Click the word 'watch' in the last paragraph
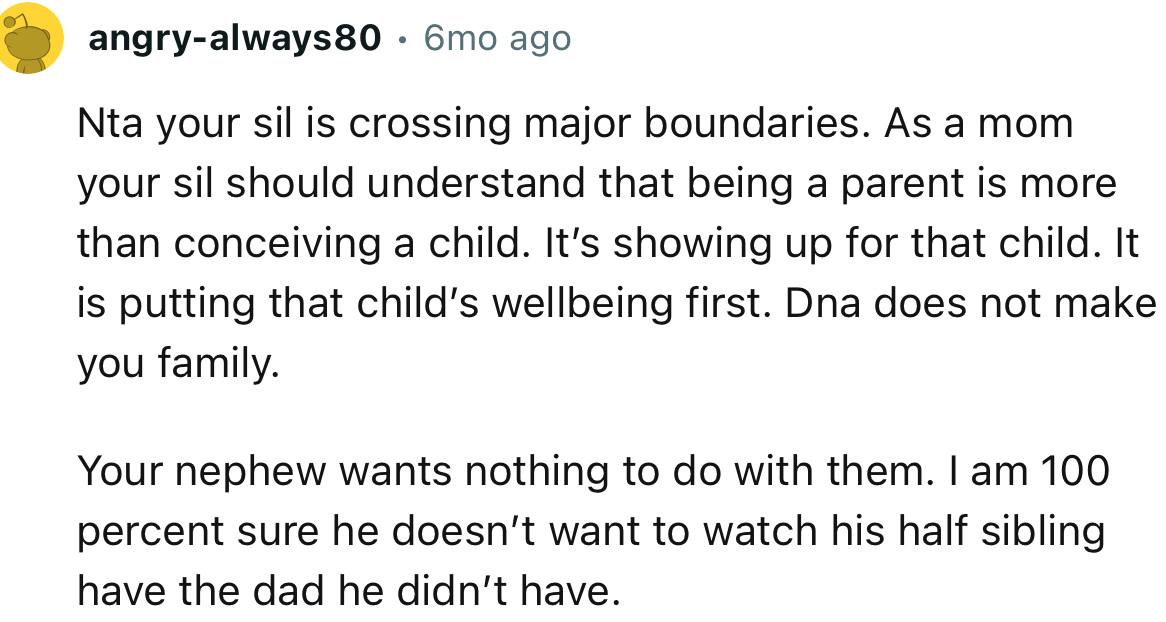Image resolution: width=1166 pixels, height=622 pixels. click(760, 531)
